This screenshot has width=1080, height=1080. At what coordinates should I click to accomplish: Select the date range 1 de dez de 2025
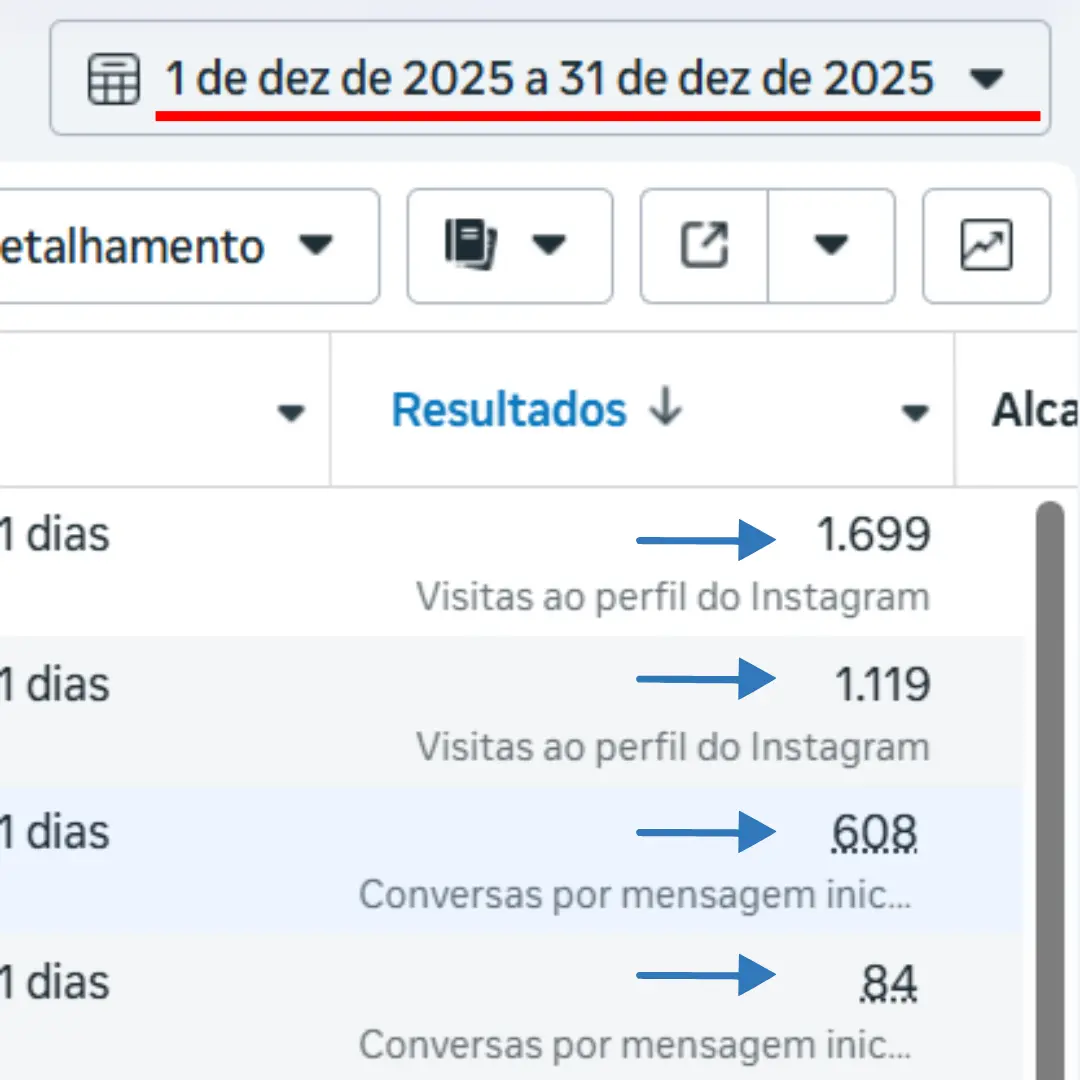tap(549, 78)
